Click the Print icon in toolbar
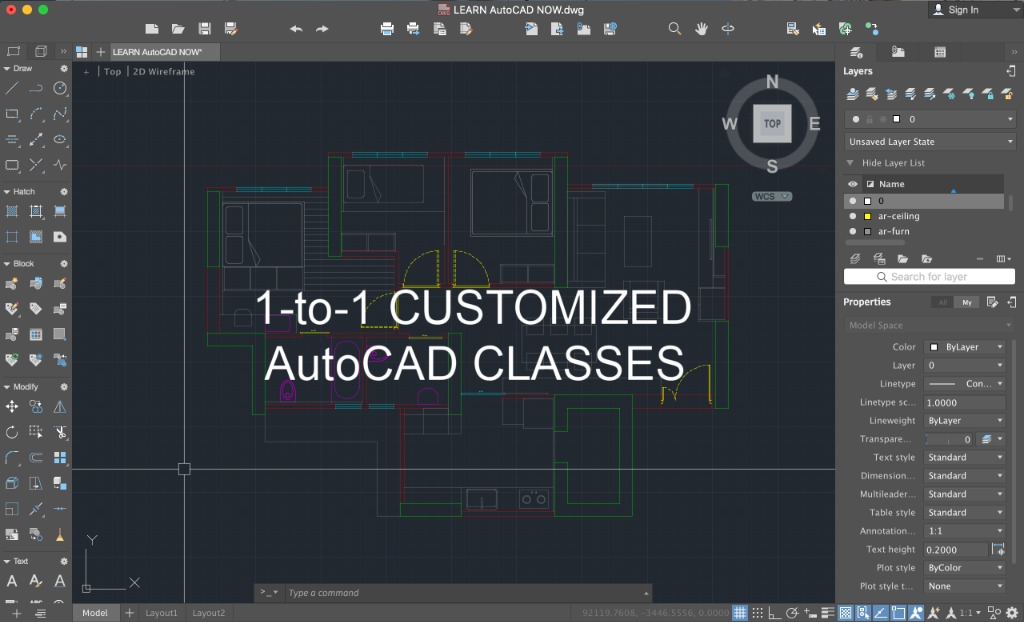1024x622 pixels. (x=387, y=29)
